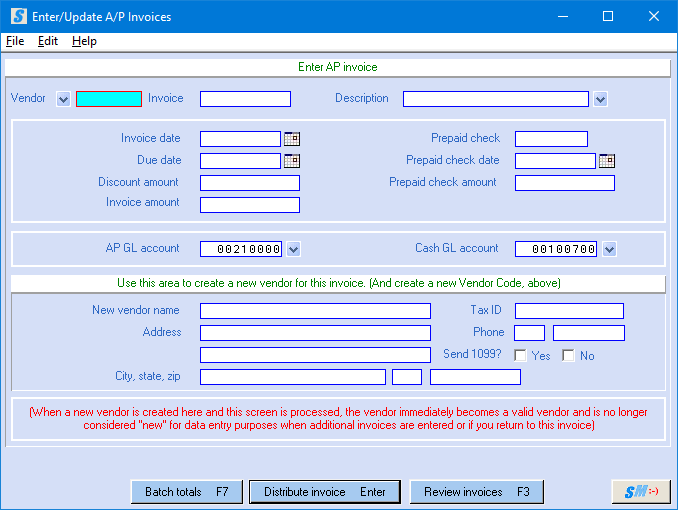Viewport: 678px width, 510px height.
Task: Click the AP GL account 00210000 field
Action: coord(241,249)
